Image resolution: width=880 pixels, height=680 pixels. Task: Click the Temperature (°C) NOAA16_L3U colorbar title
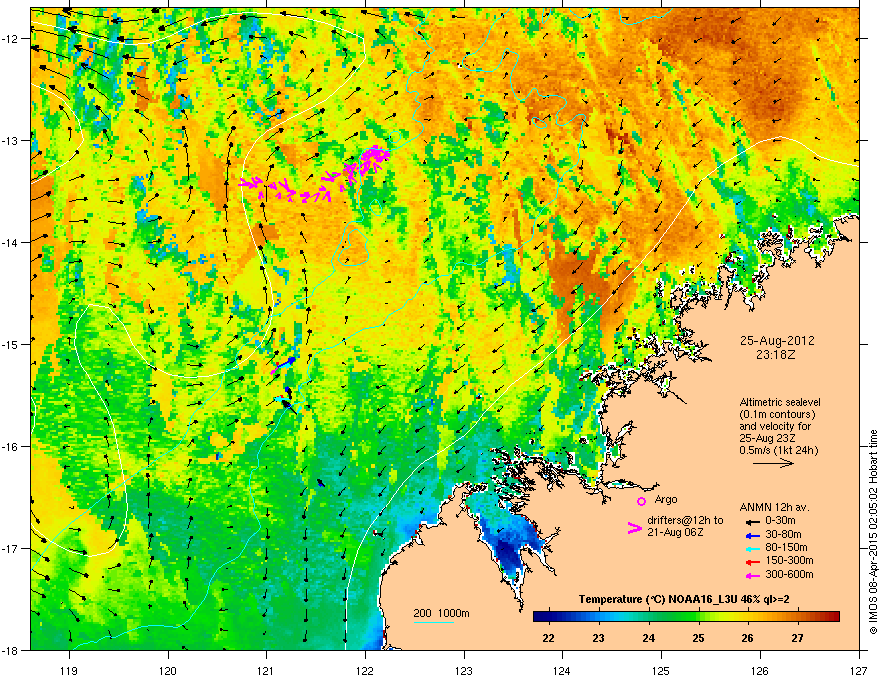coord(685,599)
